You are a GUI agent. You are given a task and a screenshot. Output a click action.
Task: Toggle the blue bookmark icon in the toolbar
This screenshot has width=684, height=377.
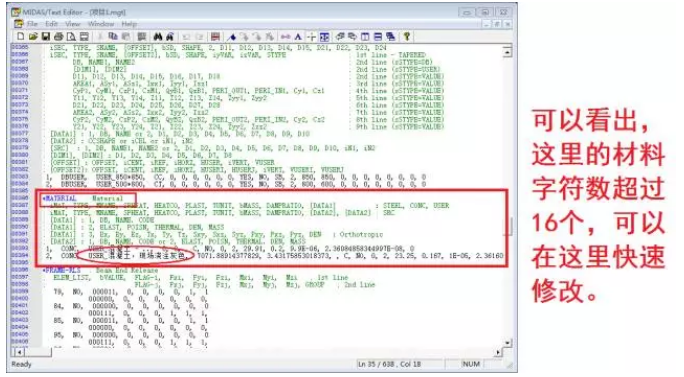click(232, 37)
